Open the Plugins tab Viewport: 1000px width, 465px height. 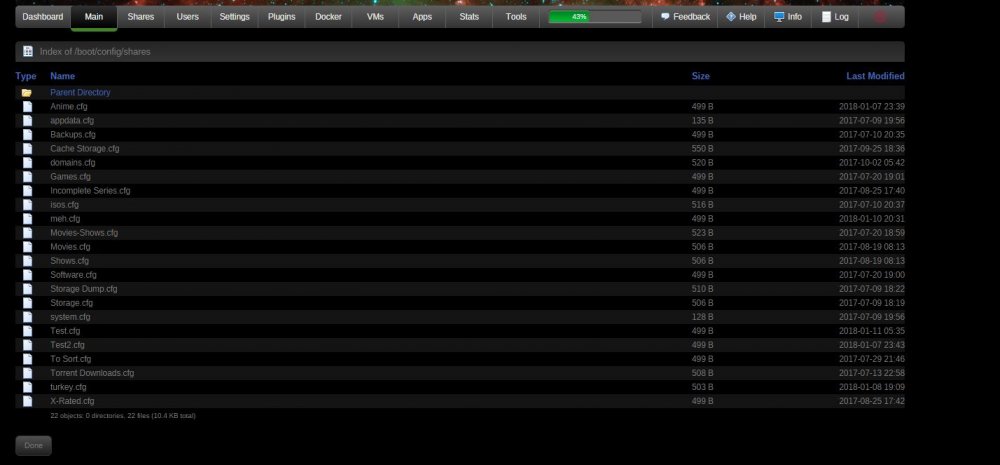pyautogui.click(x=281, y=17)
